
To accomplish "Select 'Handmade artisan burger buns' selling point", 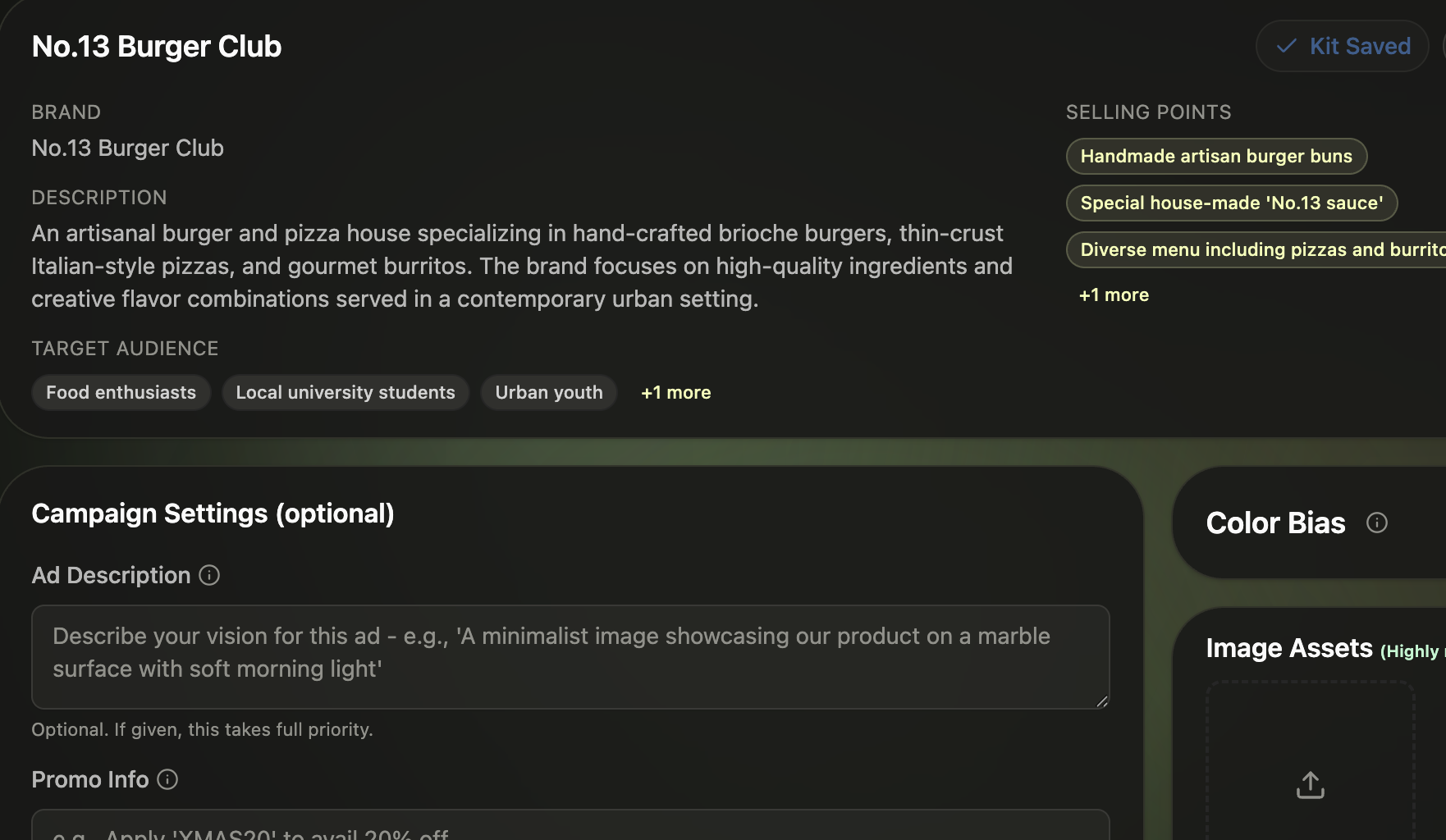I will (x=1216, y=157).
